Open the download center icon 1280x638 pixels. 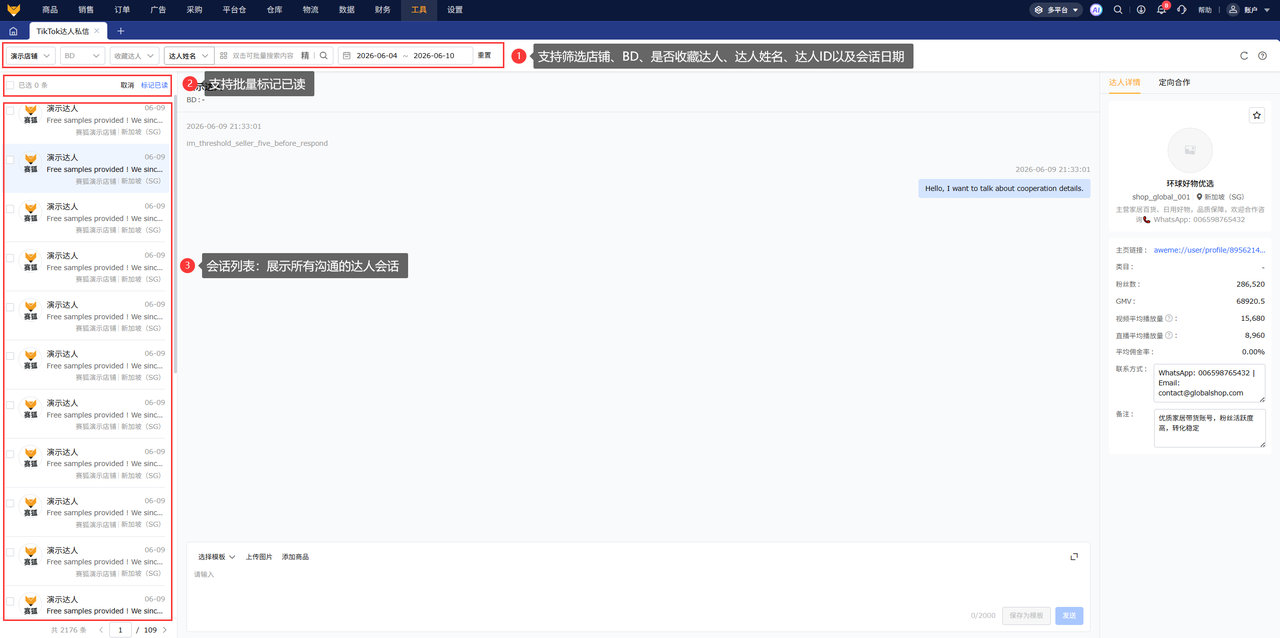click(1140, 10)
